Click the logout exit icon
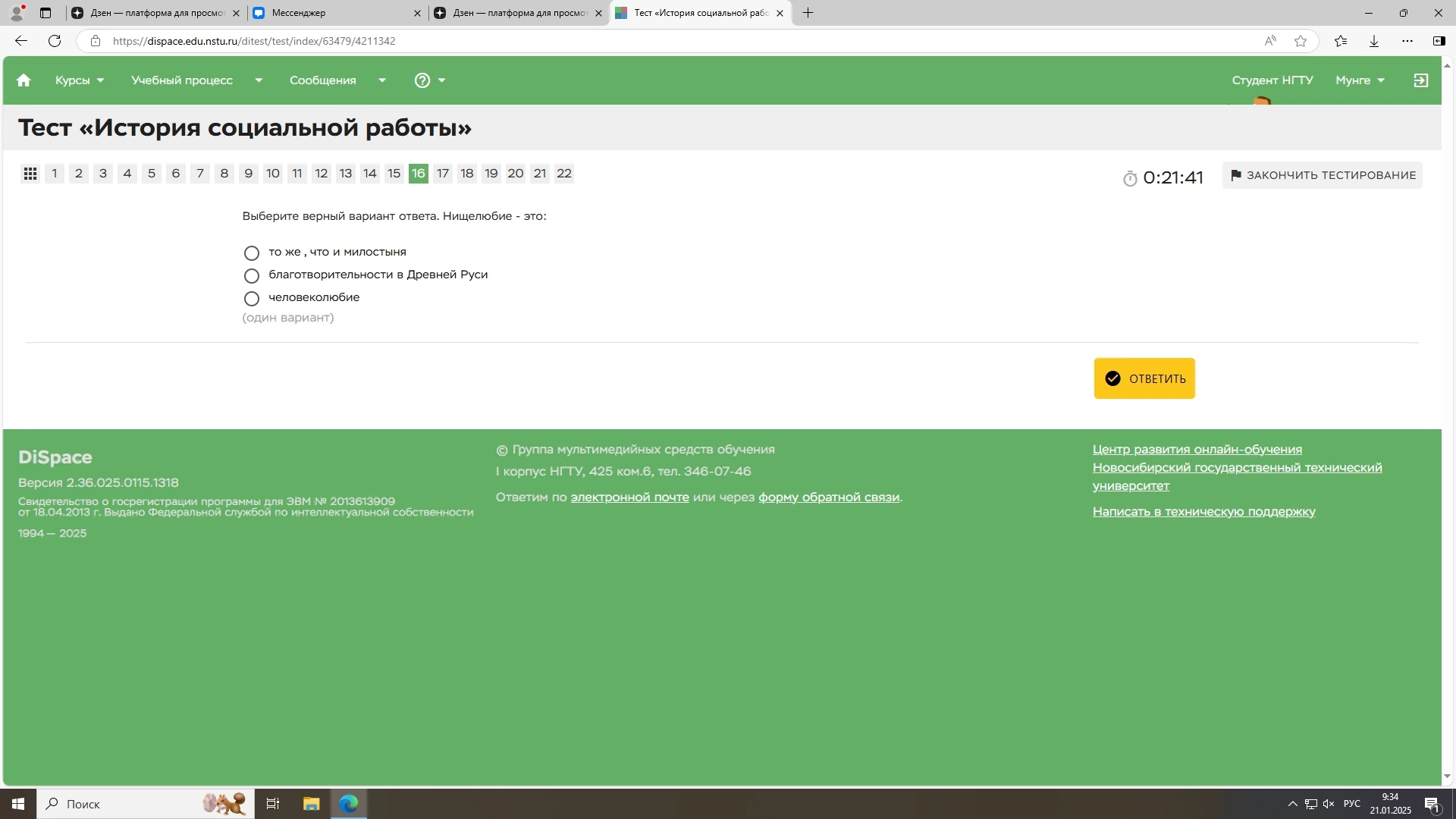This screenshot has width=1456, height=819. click(x=1421, y=80)
